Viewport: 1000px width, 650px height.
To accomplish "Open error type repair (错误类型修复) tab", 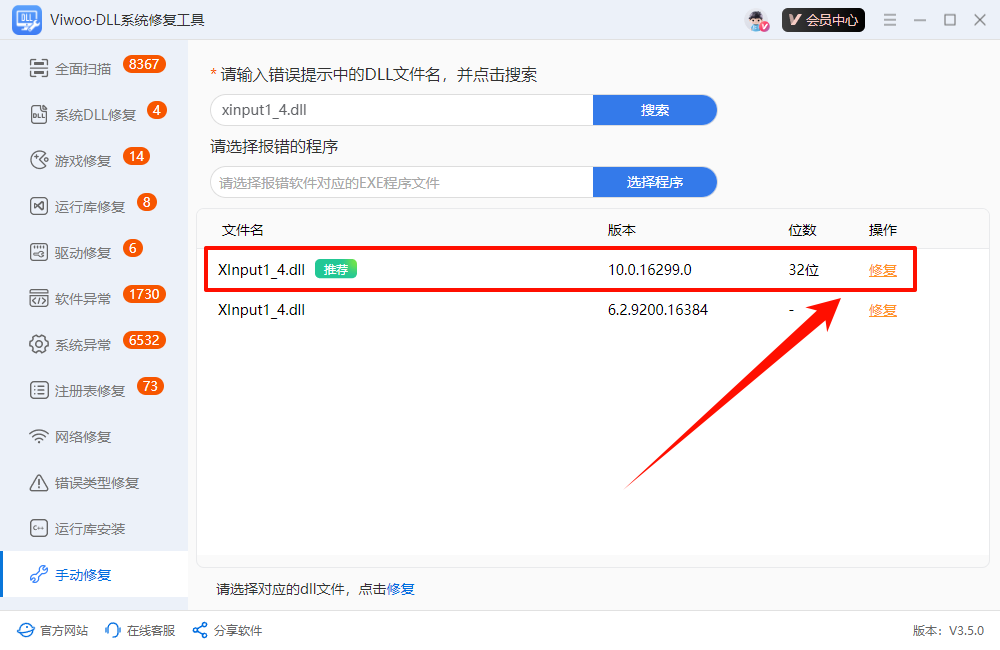I will point(97,483).
